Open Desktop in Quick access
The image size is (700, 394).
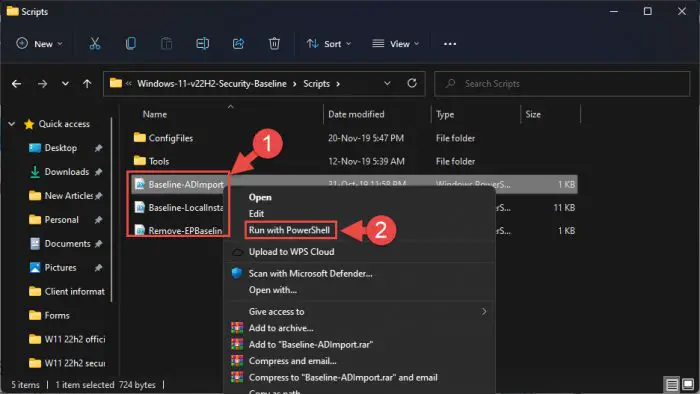(x=61, y=148)
